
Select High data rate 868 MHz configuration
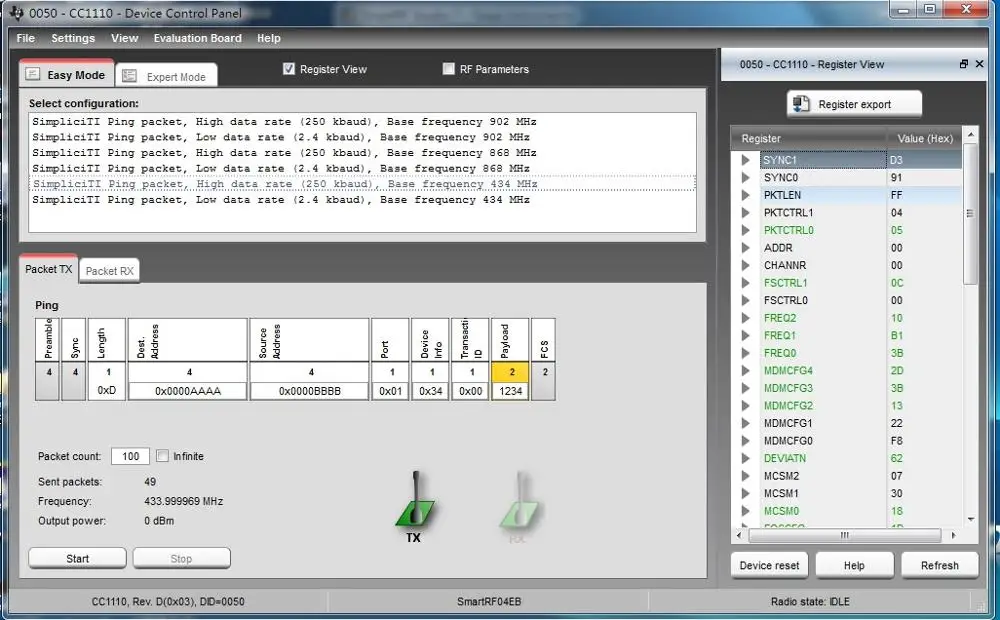[362, 152]
